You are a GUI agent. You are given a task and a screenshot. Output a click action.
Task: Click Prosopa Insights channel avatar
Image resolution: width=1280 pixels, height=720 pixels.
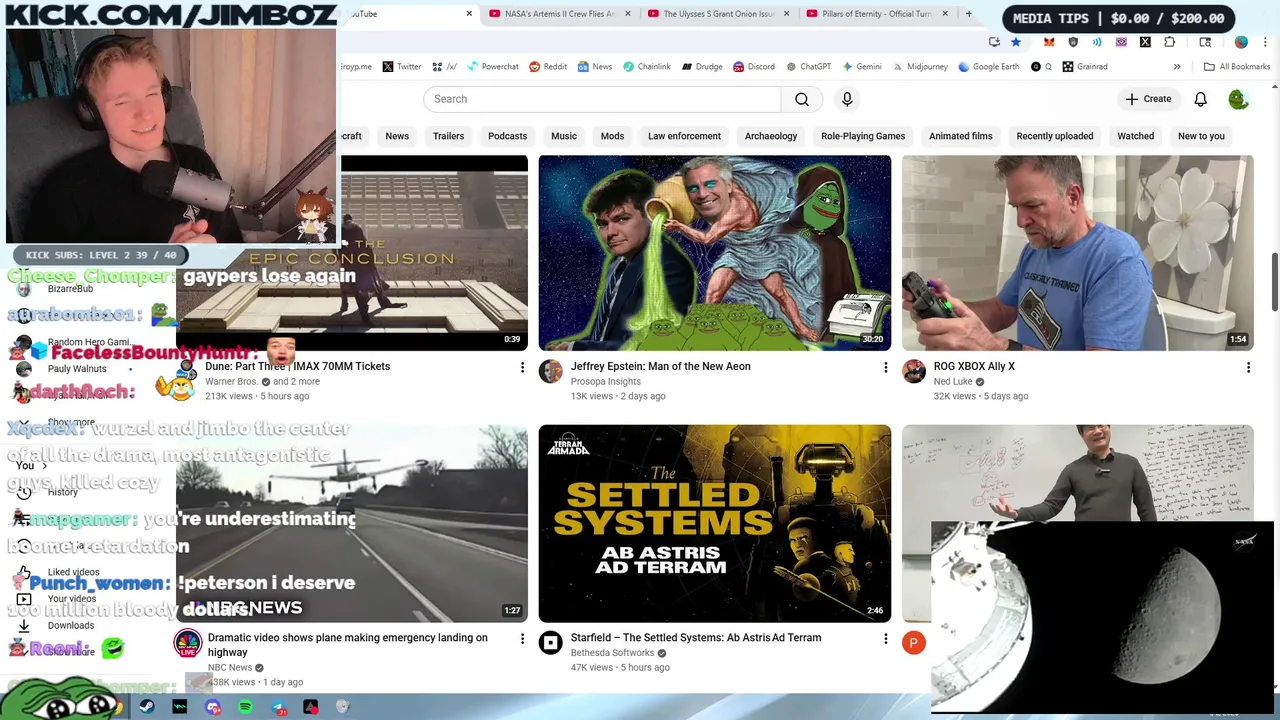click(x=551, y=372)
